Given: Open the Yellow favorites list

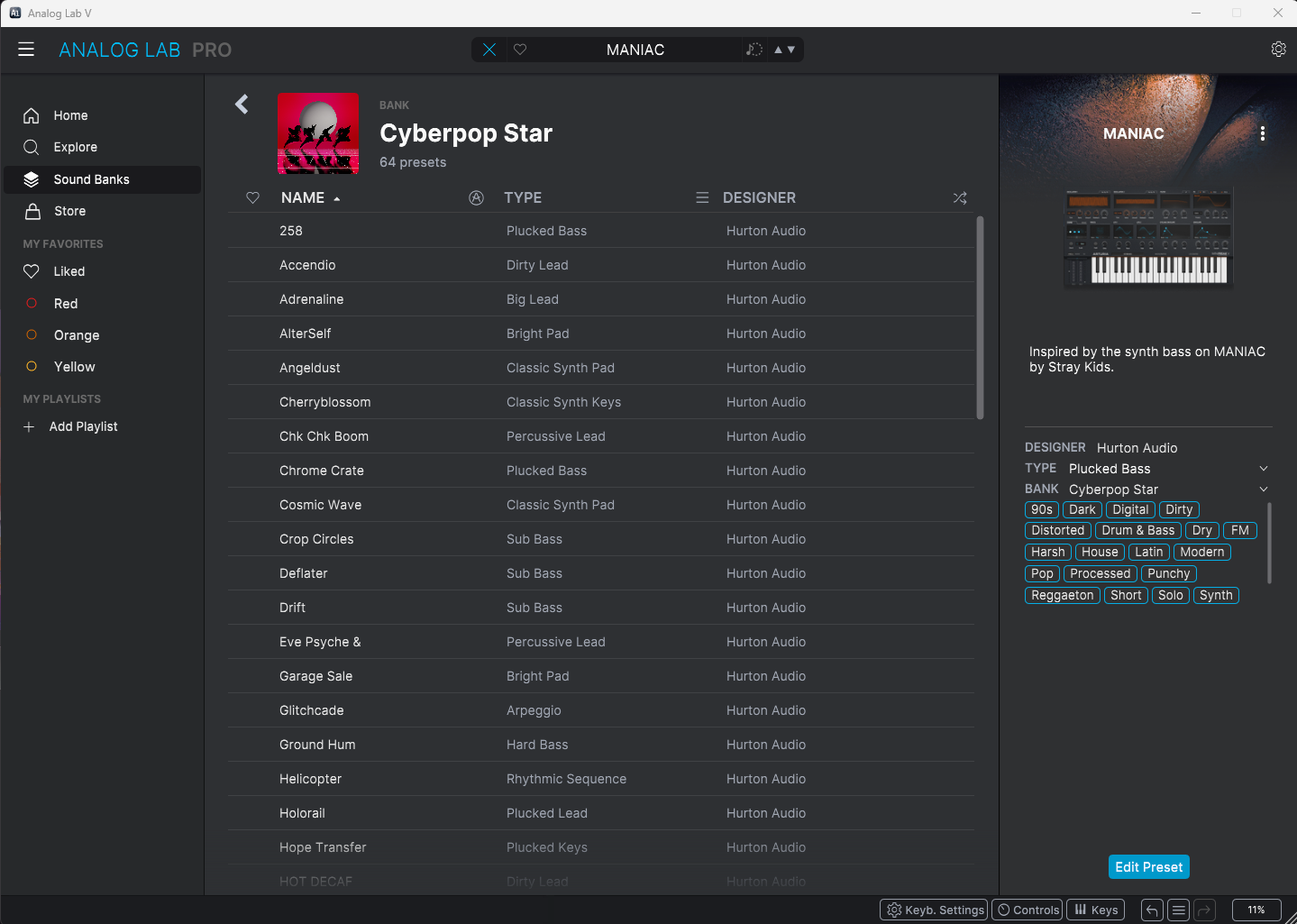Looking at the screenshot, I should pyautogui.click(x=103, y=367).
